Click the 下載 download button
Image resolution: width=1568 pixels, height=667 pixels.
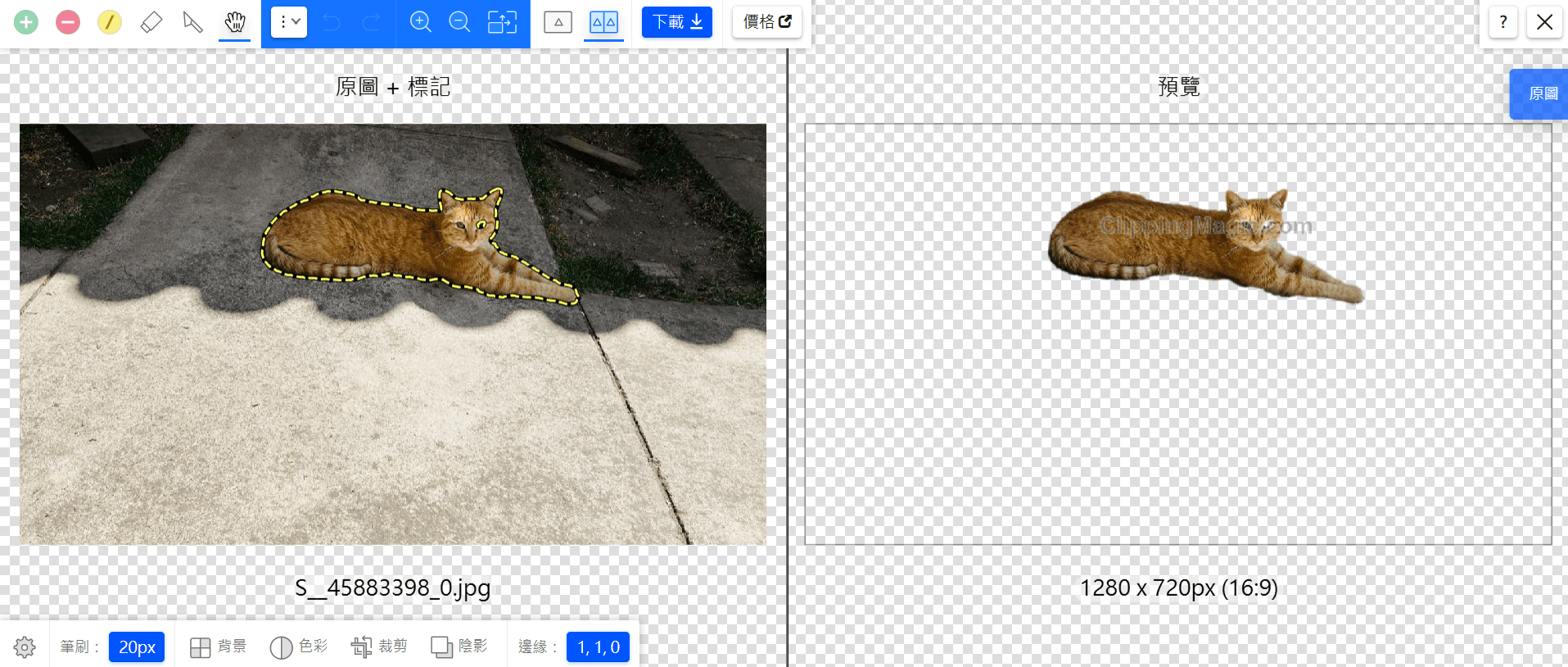point(677,22)
